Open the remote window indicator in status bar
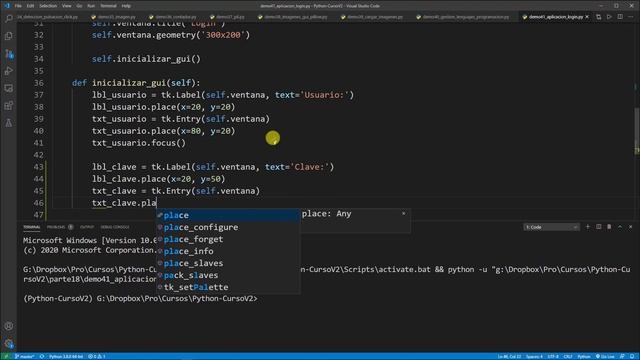 pos(6,357)
